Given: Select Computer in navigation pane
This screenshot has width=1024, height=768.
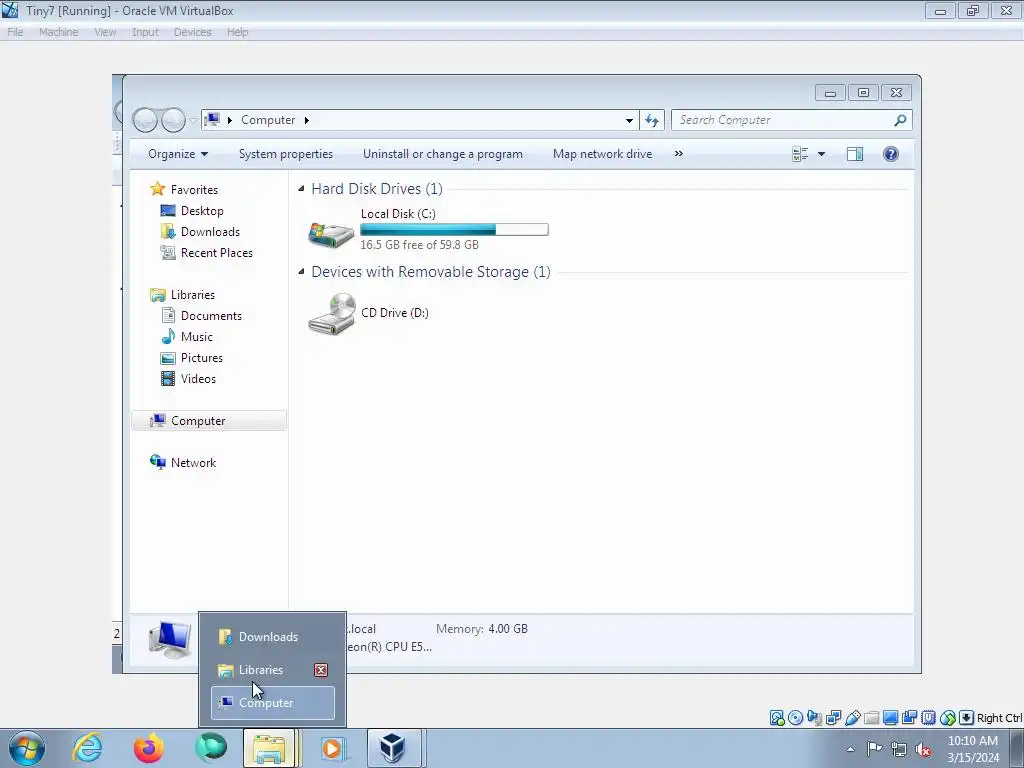Looking at the screenshot, I should pyautogui.click(x=209, y=421).
